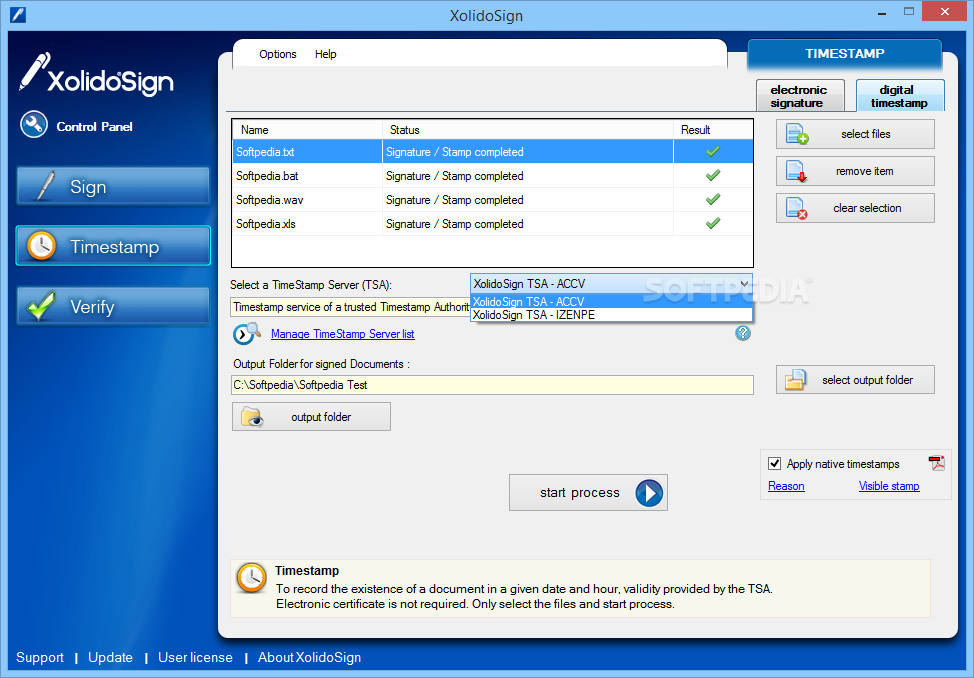The height and width of the screenshot is (678, 974).
Task: Click the select files document-plus icon
Action: 797,134
